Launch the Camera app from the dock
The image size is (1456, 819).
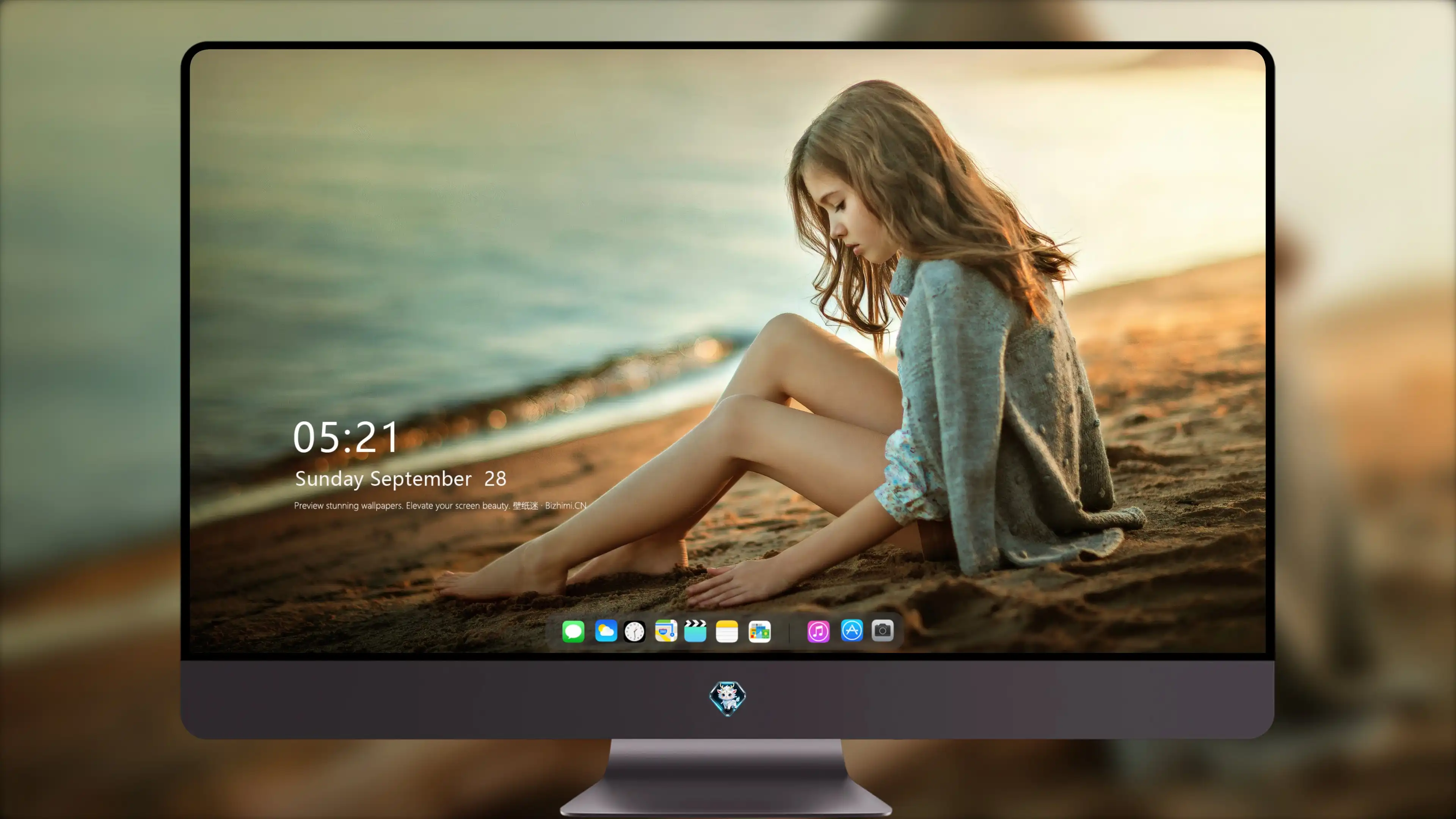882,631
